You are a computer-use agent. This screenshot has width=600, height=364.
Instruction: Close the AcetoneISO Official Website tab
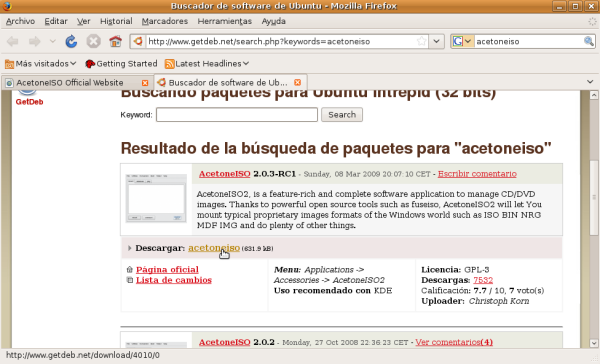tap(145, 83)
